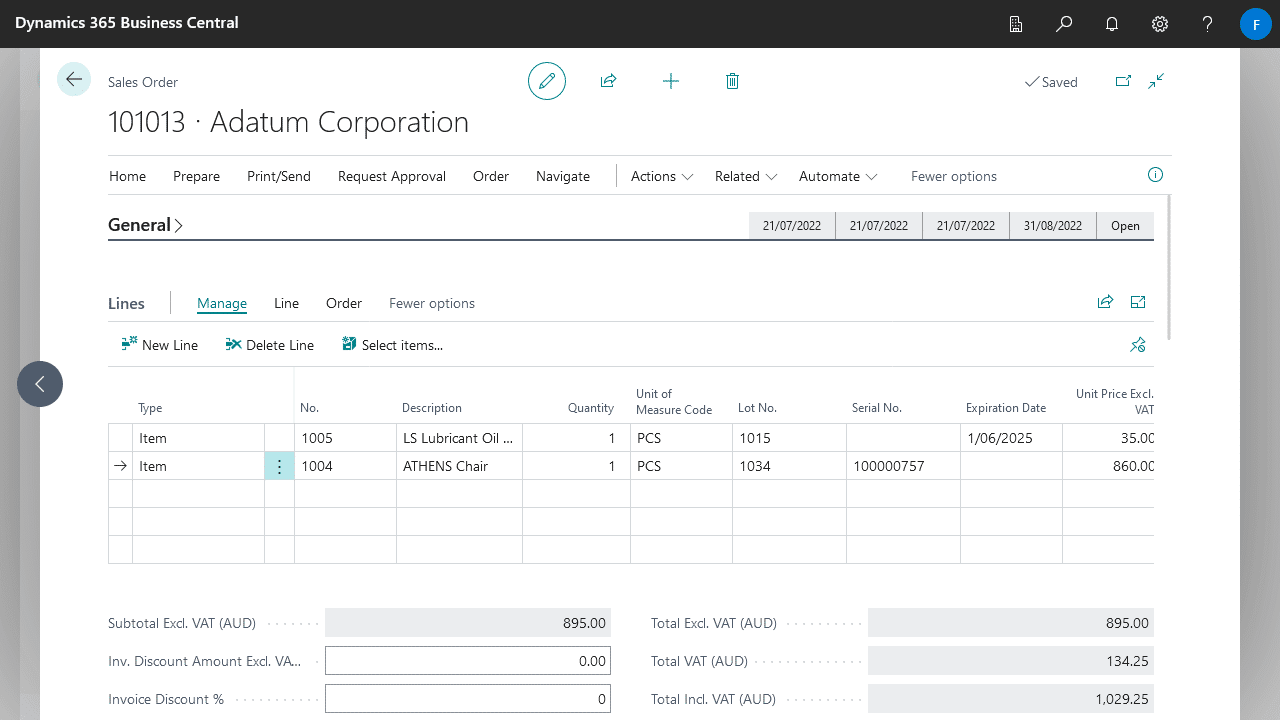
Task: Open row options for ATHENS Chair line
Action: tap(279, 466)
